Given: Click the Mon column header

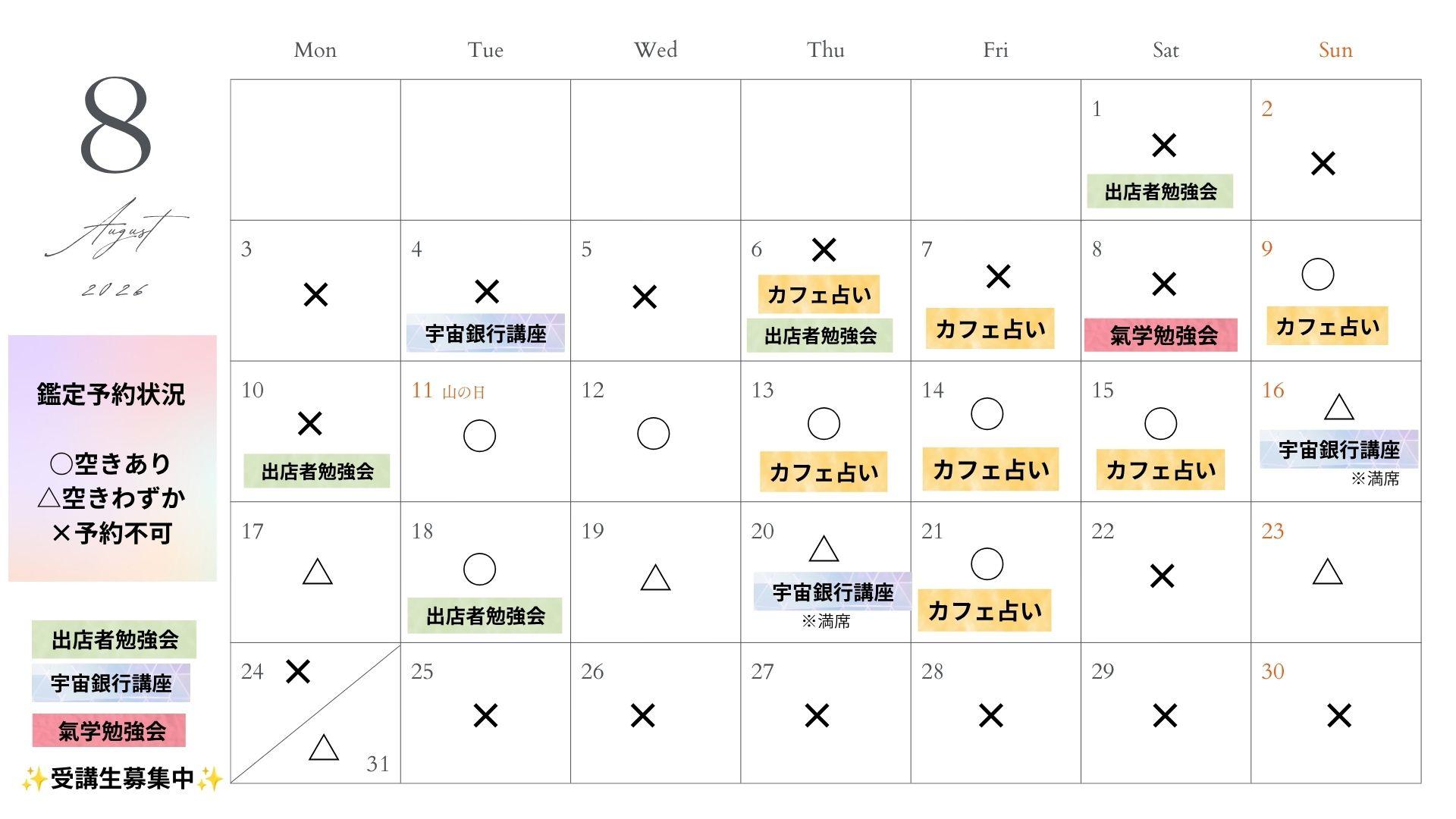Looking at the screenshot, I should point(315,50).
